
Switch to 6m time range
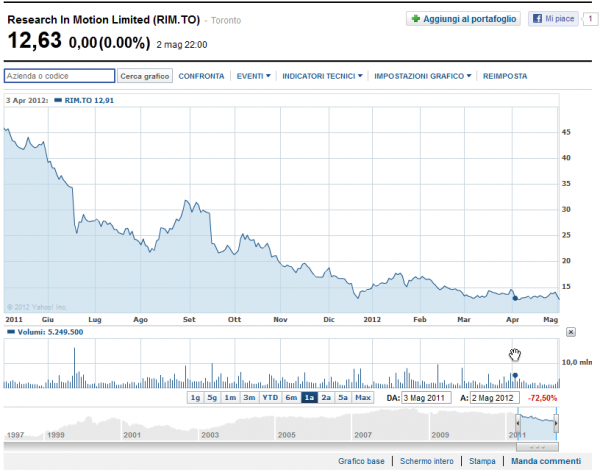coord(290,398)
